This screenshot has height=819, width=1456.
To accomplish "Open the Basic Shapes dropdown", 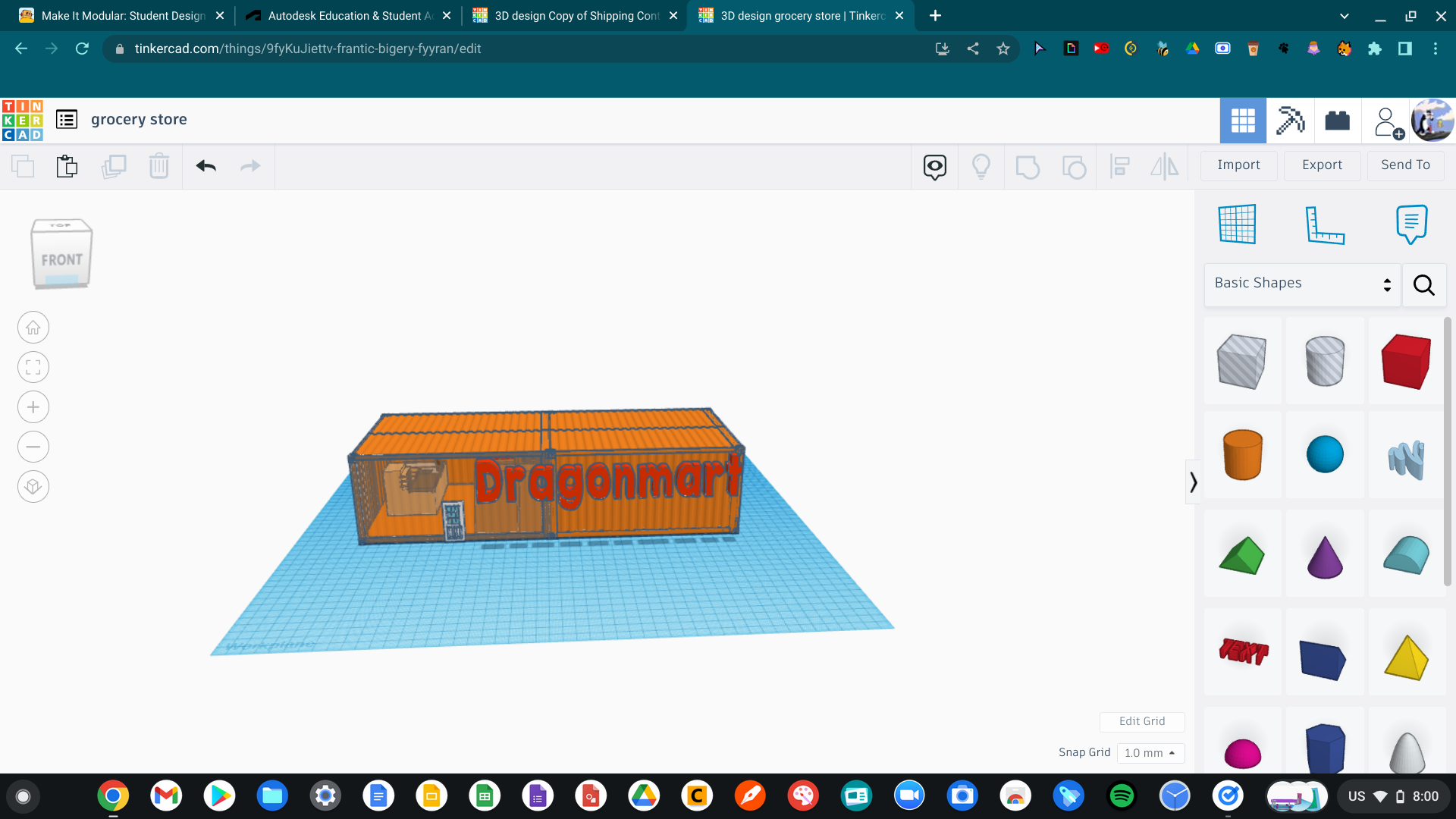I will tap(1302, 284).
